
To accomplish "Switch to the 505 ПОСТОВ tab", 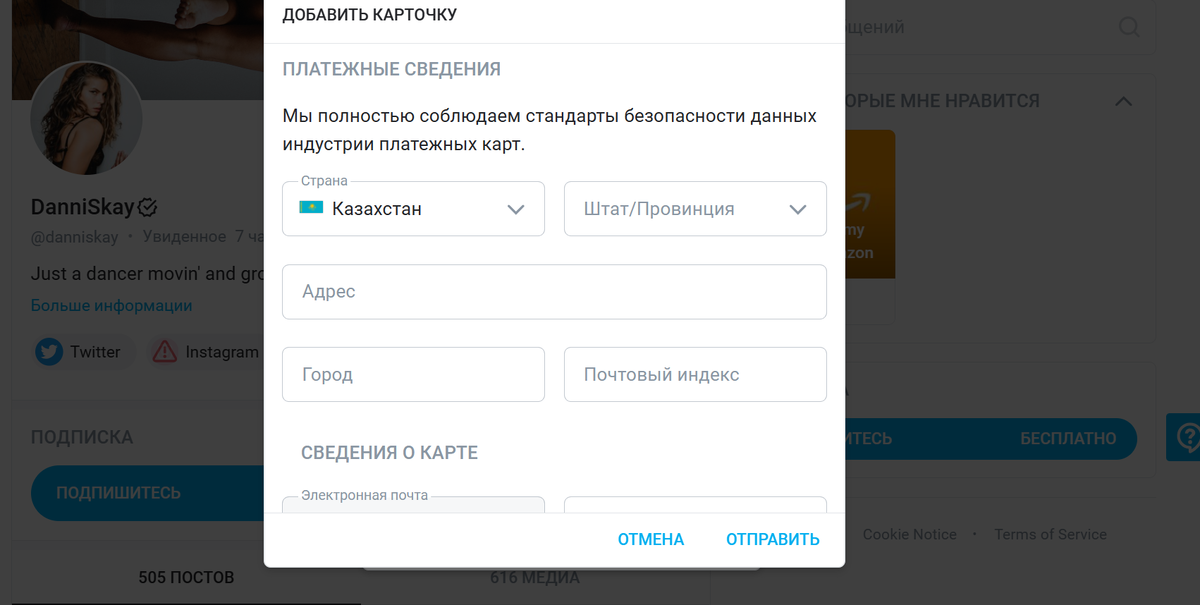I will tap(187, 577).
